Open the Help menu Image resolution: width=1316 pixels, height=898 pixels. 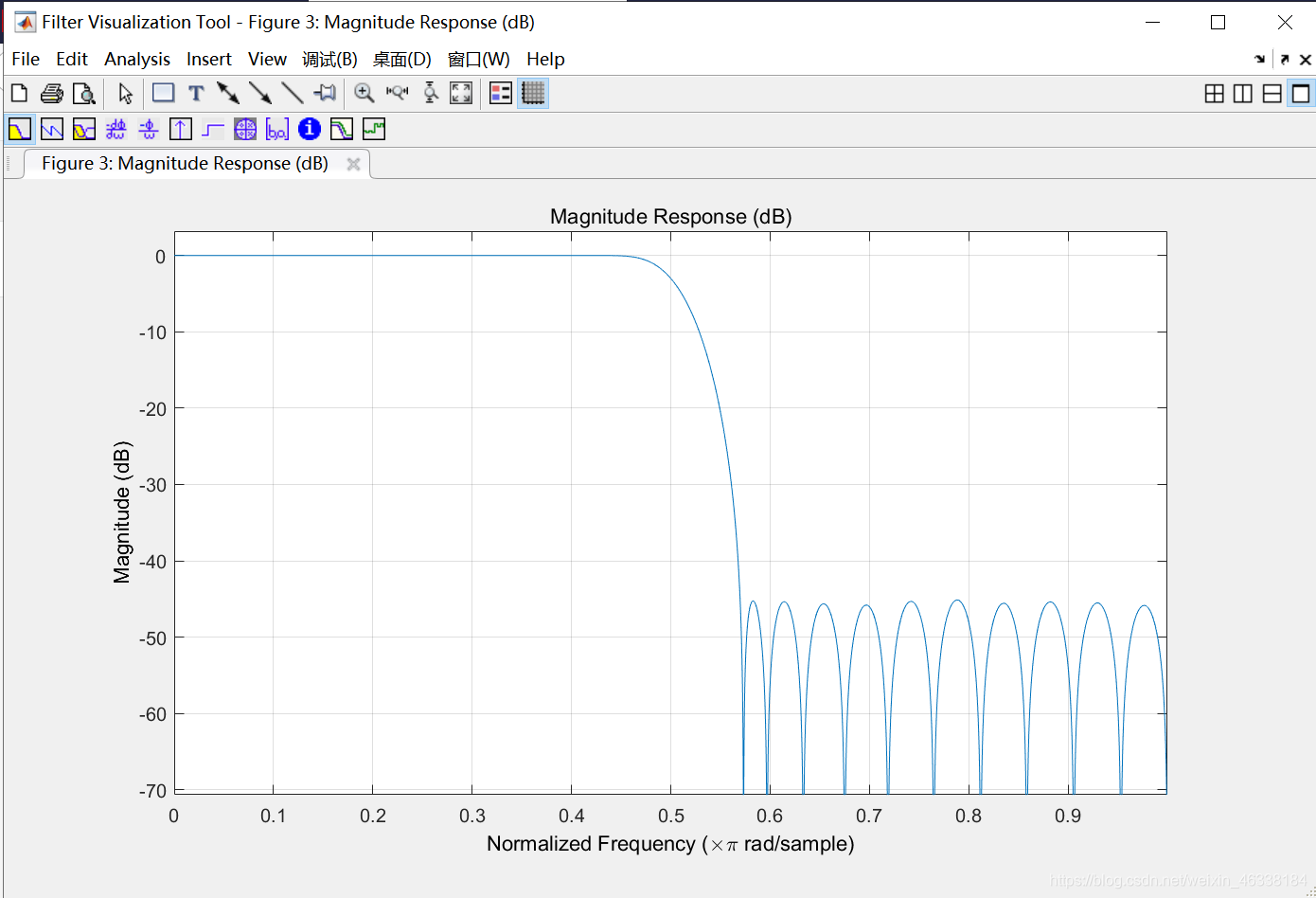pyautogui.click(x=545, y=59)
